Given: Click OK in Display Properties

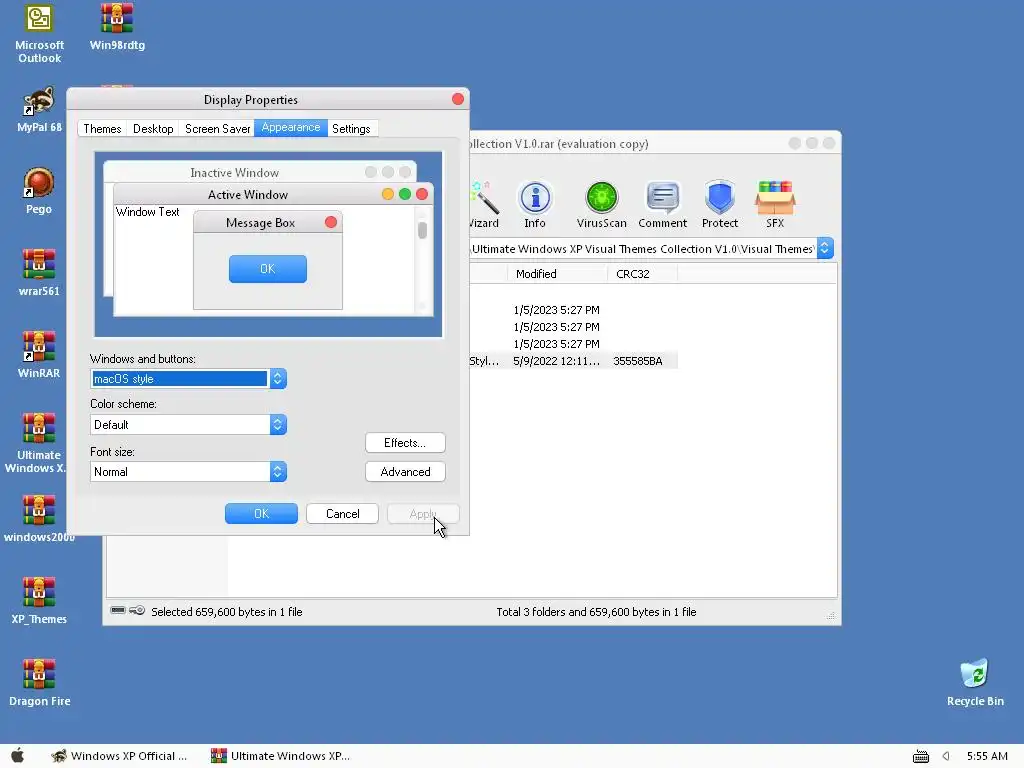Looking at the screenshot, I should (261, 514).
